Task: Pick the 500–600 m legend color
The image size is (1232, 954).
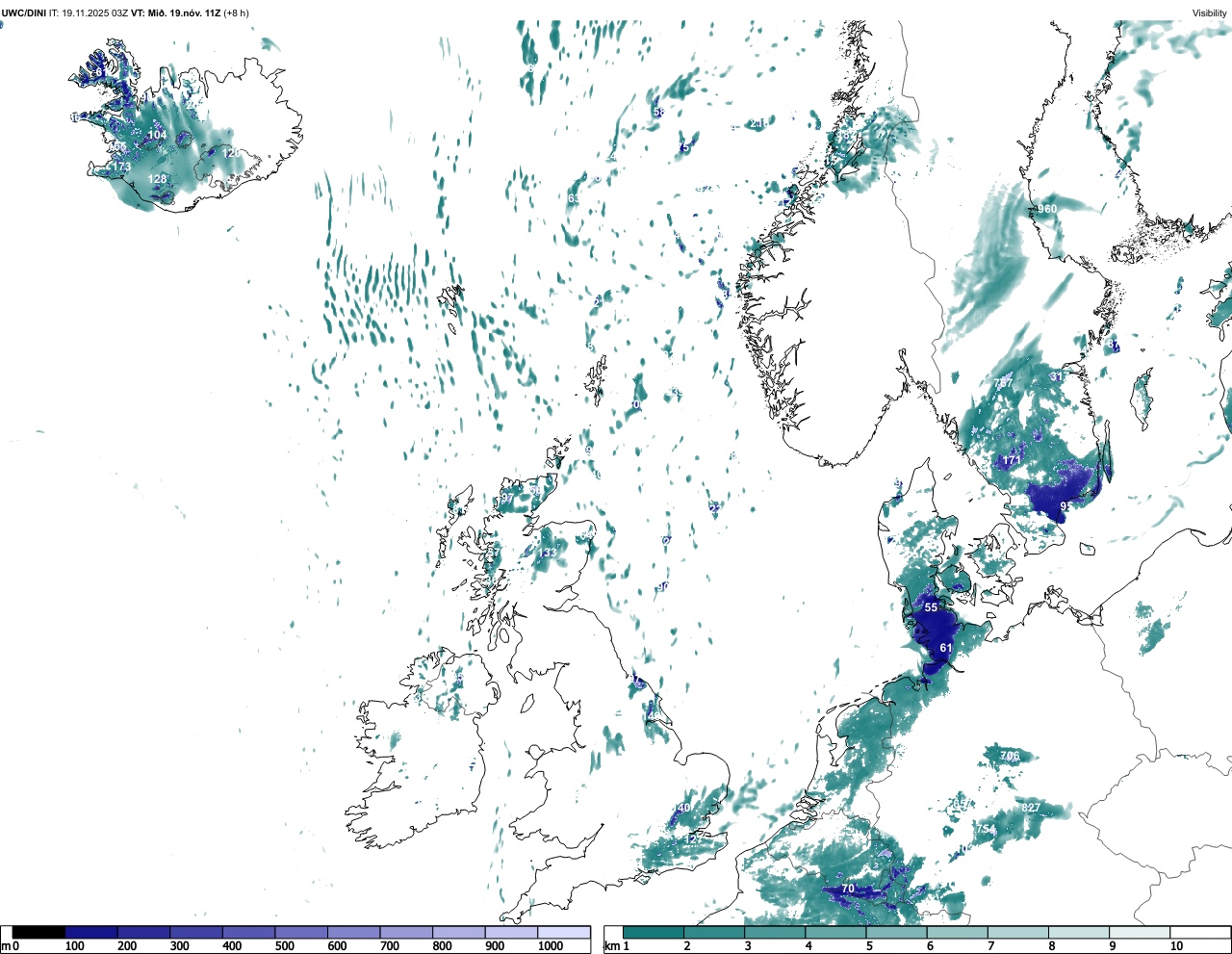Action: (301, 933)
